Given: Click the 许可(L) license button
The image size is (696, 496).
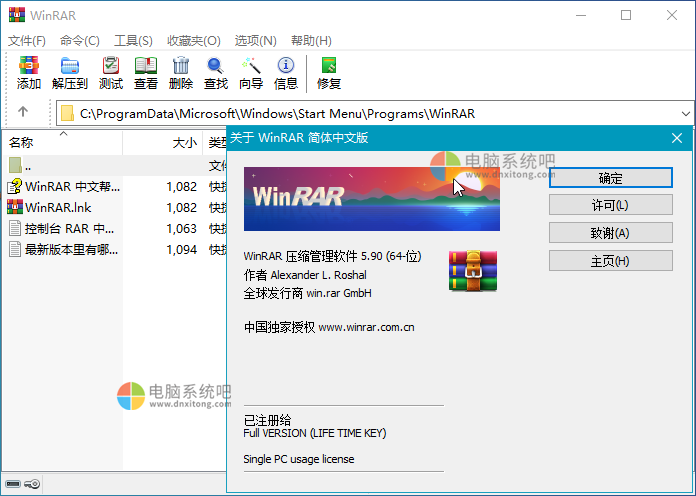Looking at the screenshot, I should (611, 205).
